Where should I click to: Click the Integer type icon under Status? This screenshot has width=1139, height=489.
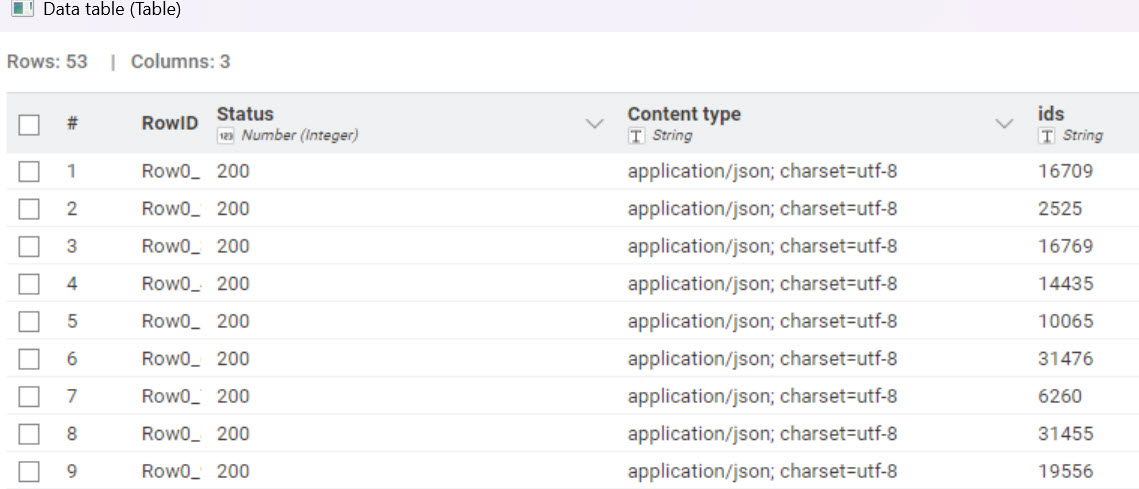pyautogui.click(x=225, y=136)
